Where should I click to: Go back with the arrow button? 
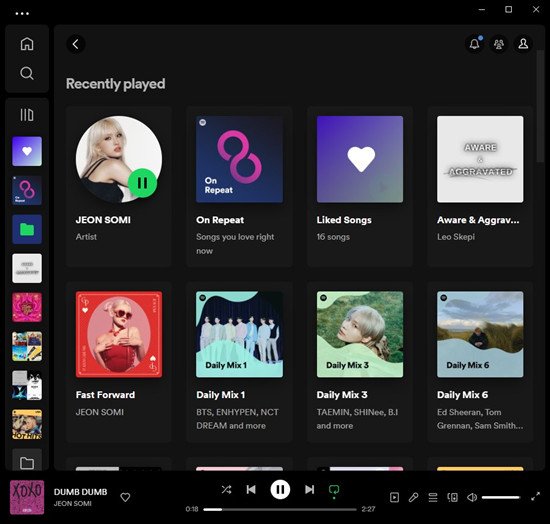76,44
